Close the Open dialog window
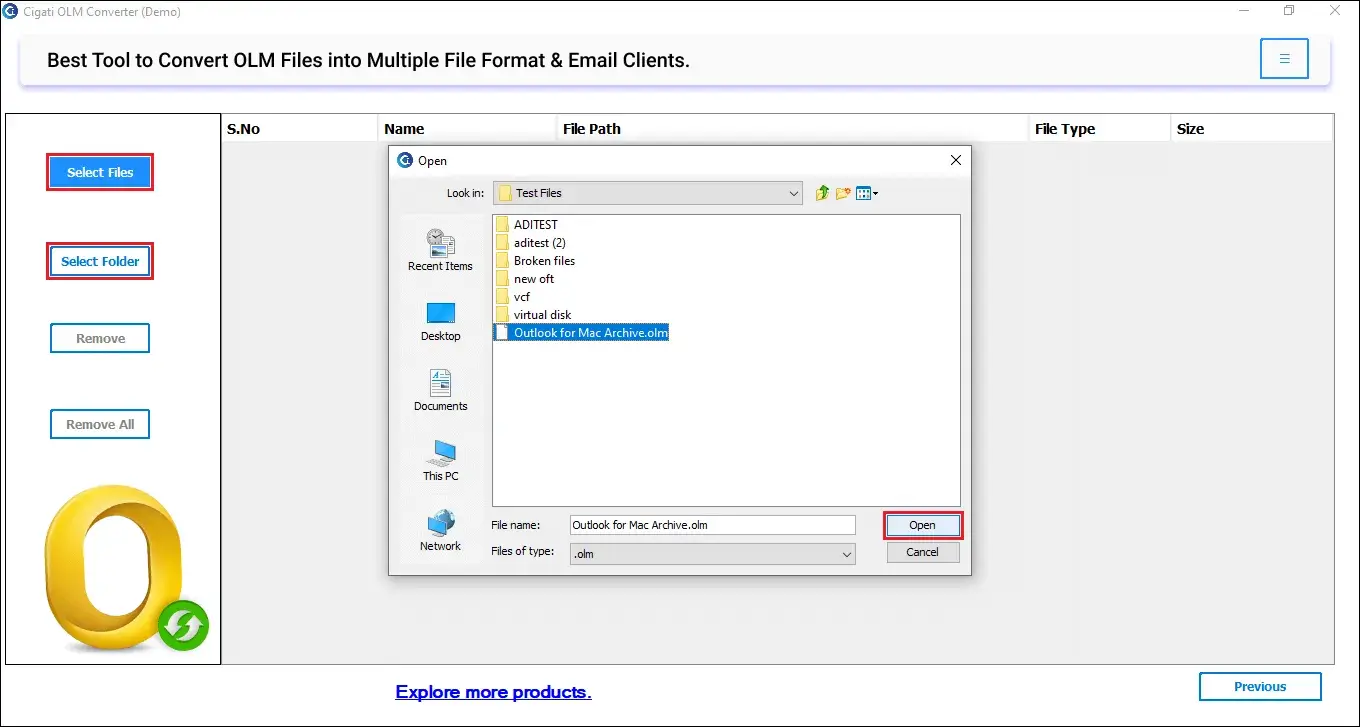The image size is (1360, 727). (x=956, y=160)
